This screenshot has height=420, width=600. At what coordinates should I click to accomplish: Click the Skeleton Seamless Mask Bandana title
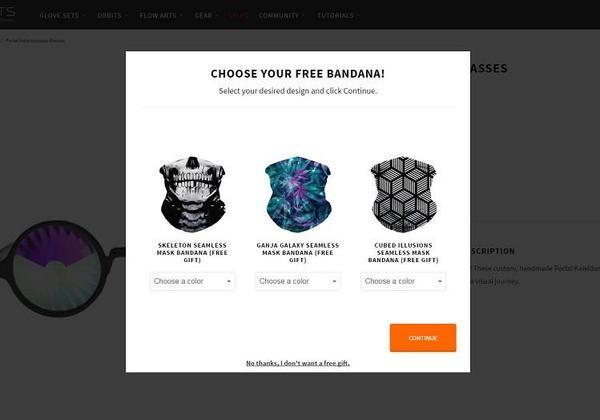click(x=192, y=252)
